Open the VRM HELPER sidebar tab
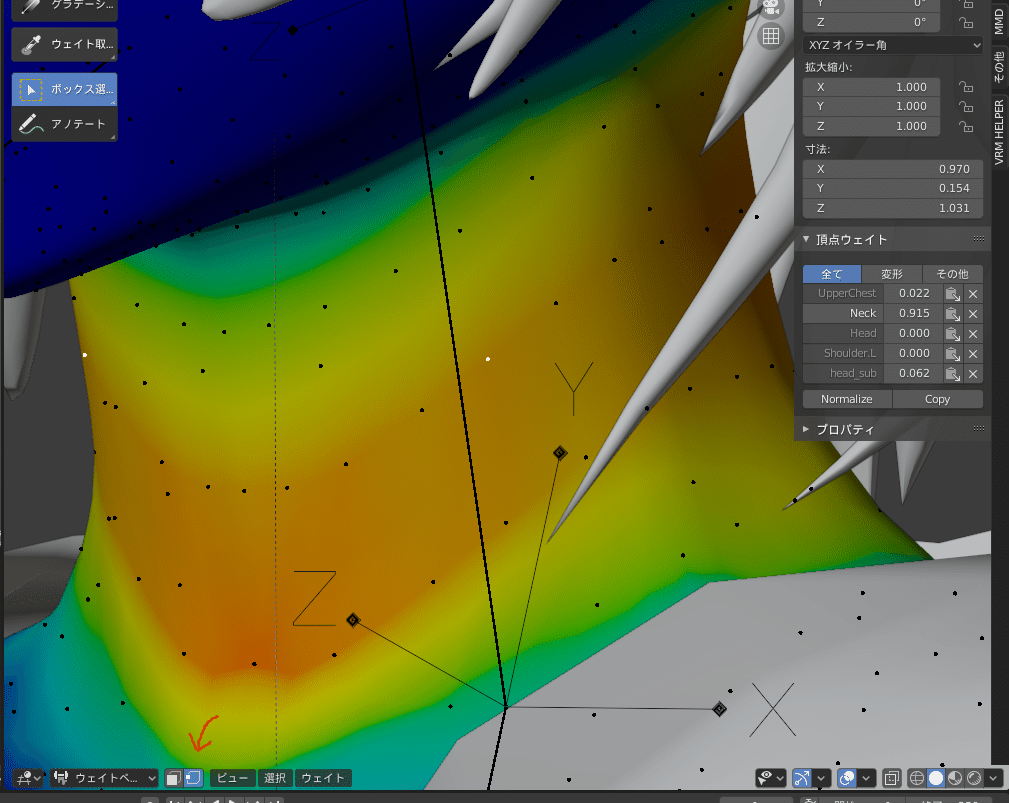The width and height of the screenshot is (1009, 803). click(999, 132)
